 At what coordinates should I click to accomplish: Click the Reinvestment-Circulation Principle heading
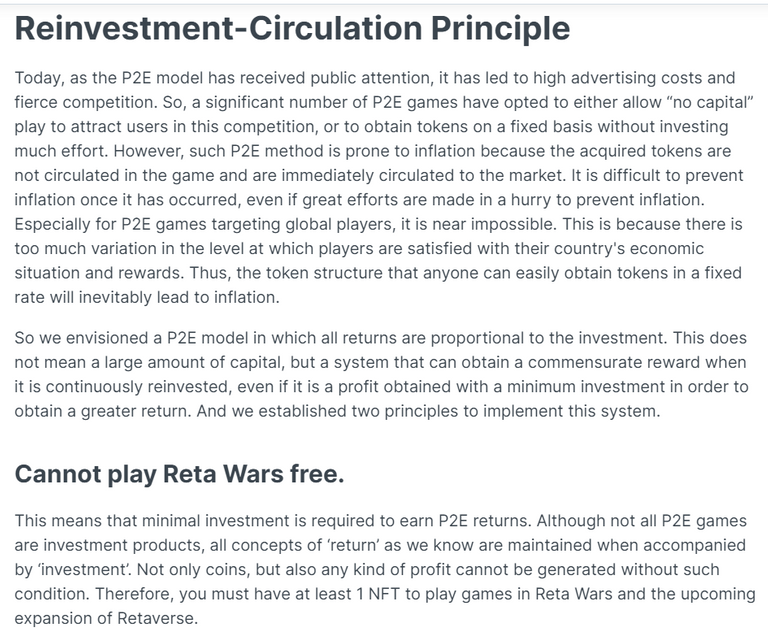tap(292, 28)
